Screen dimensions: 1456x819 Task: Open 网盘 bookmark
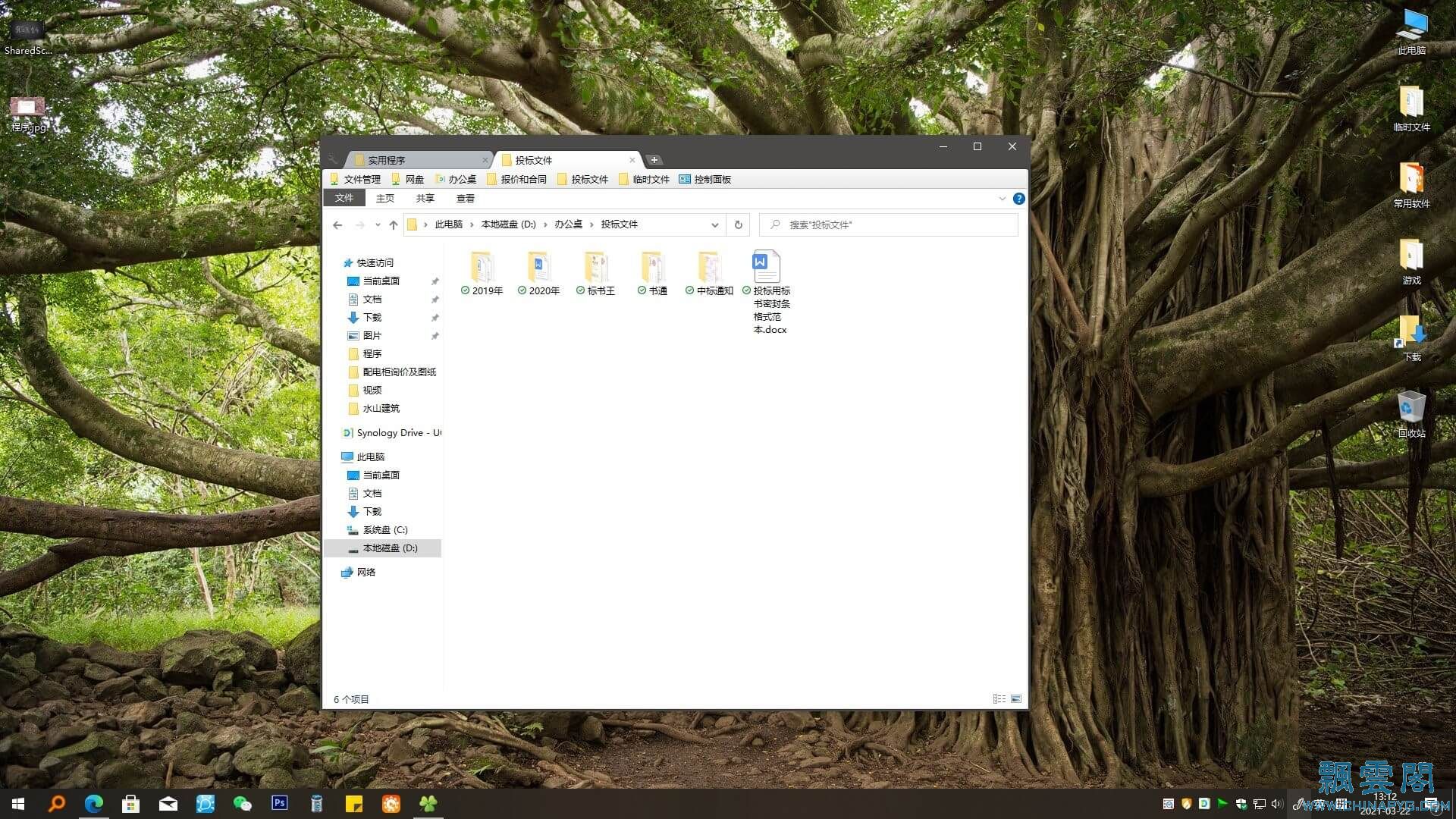pos(407,180)
